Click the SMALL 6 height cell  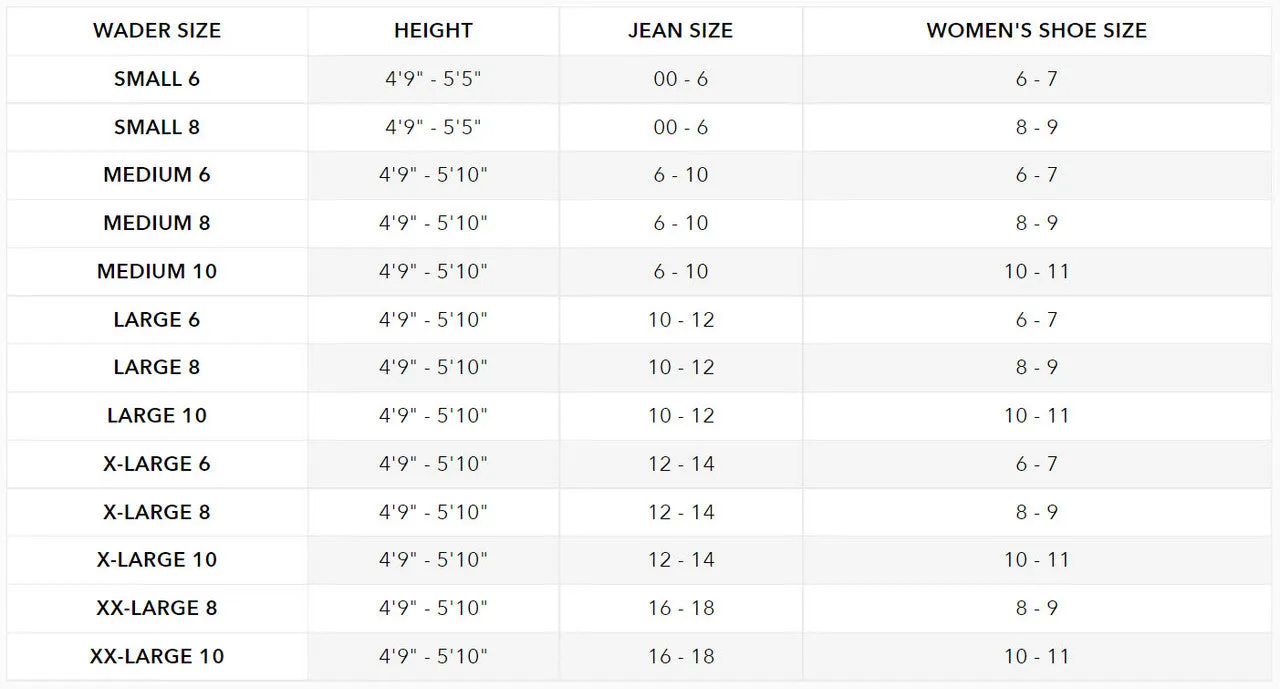pyautogui.click(x=433, y=78)
